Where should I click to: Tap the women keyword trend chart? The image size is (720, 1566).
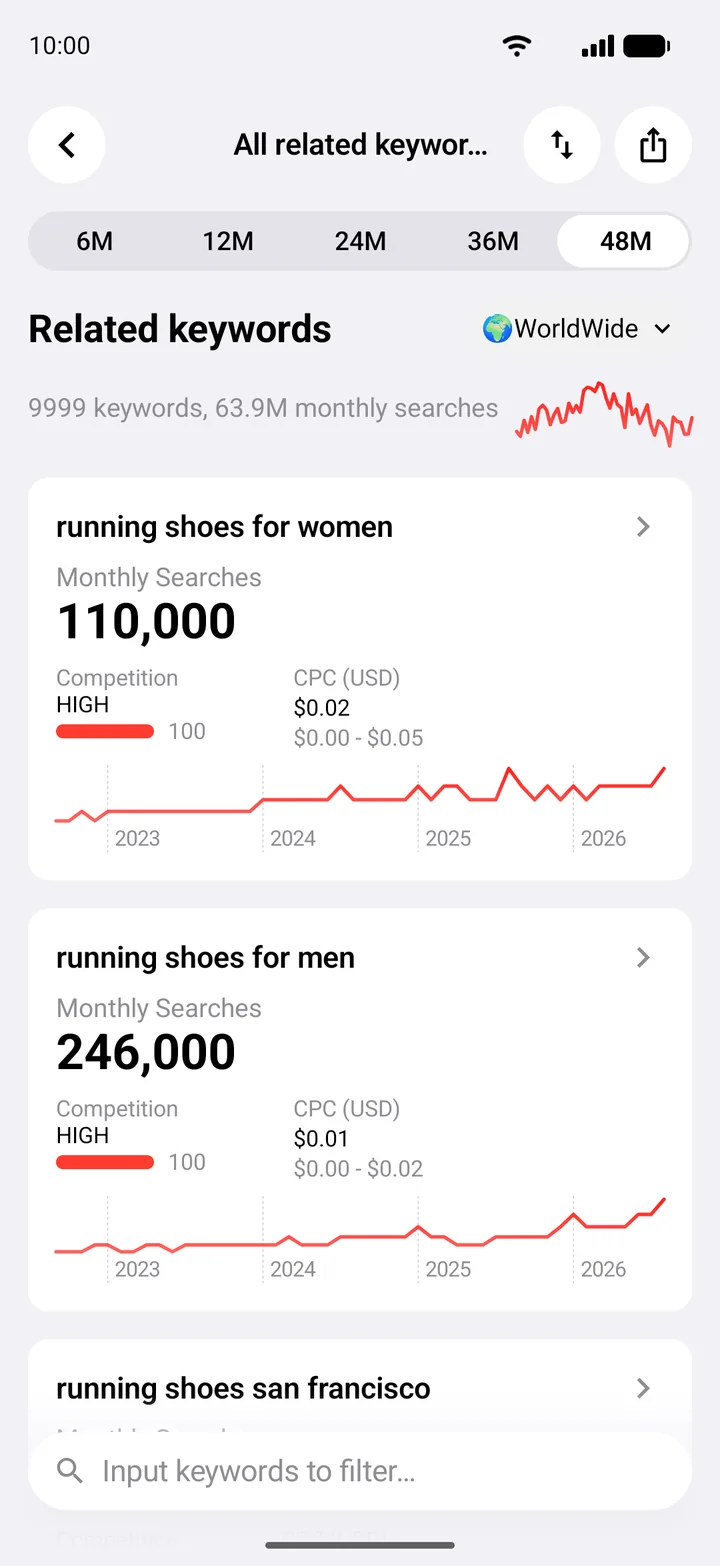360,807
